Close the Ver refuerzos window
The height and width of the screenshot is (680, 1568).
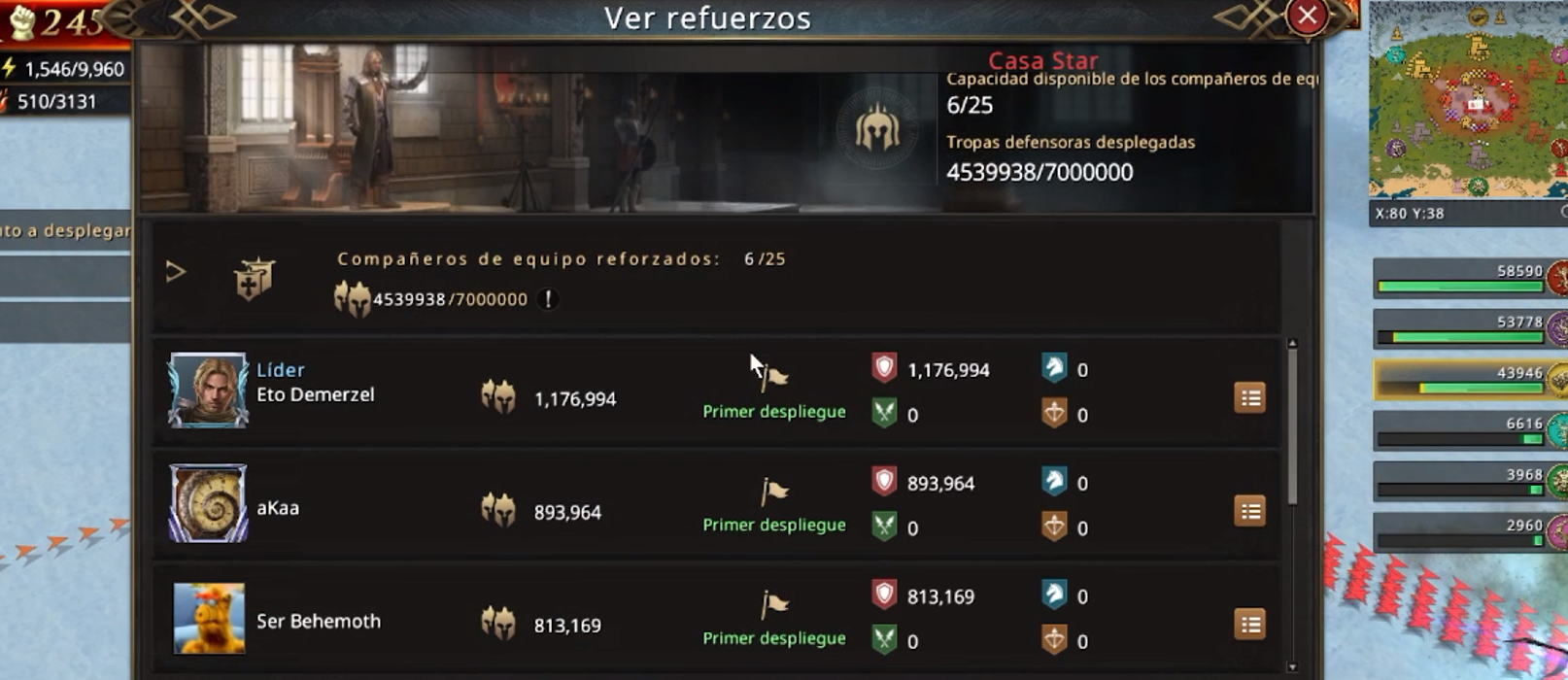click(x=1307, y=16)
